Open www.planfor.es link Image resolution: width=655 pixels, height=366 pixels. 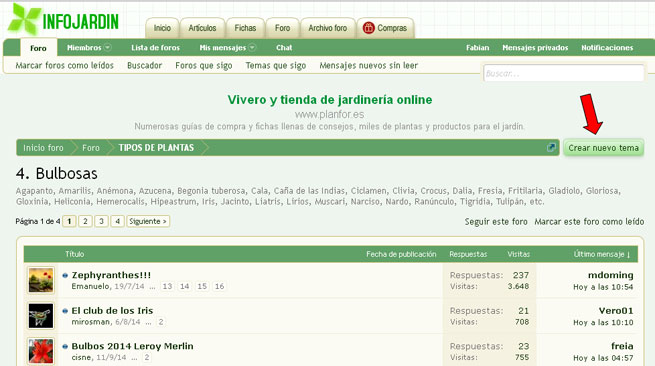[x=330, y=114]
